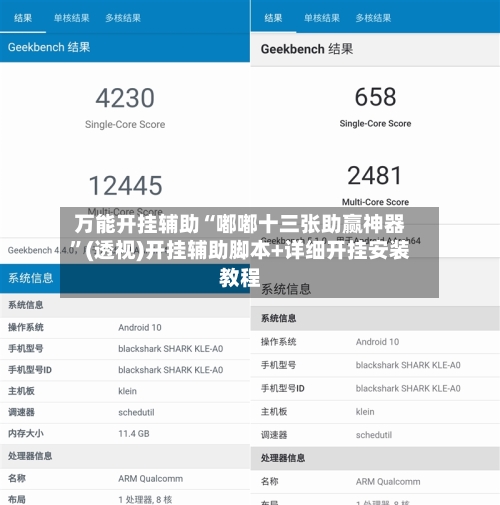The image size is (500, 505).
Task: Click right panel 'Android 10' value
Action: [x=377, y=342]
